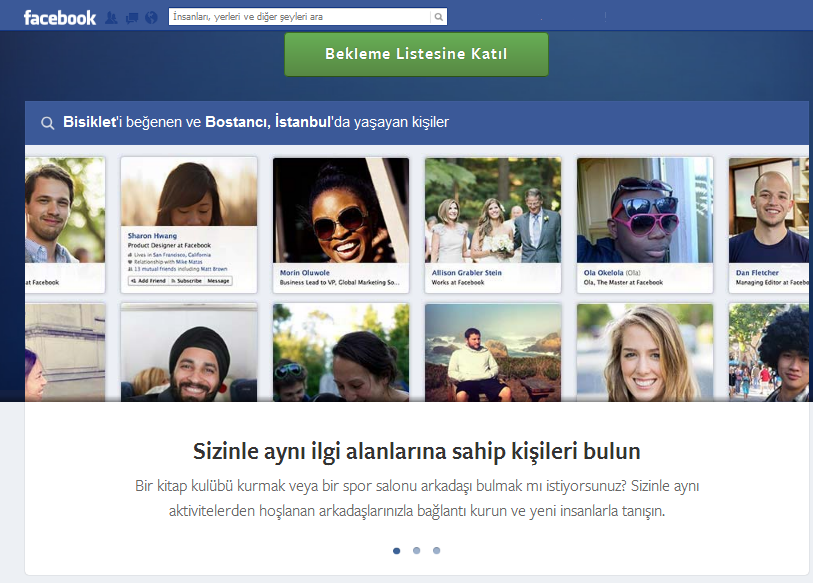Viewport: 813px width, 583px height.
Task: Open Allison Grabler Stein's name link
Action: (x=467, y=272)
